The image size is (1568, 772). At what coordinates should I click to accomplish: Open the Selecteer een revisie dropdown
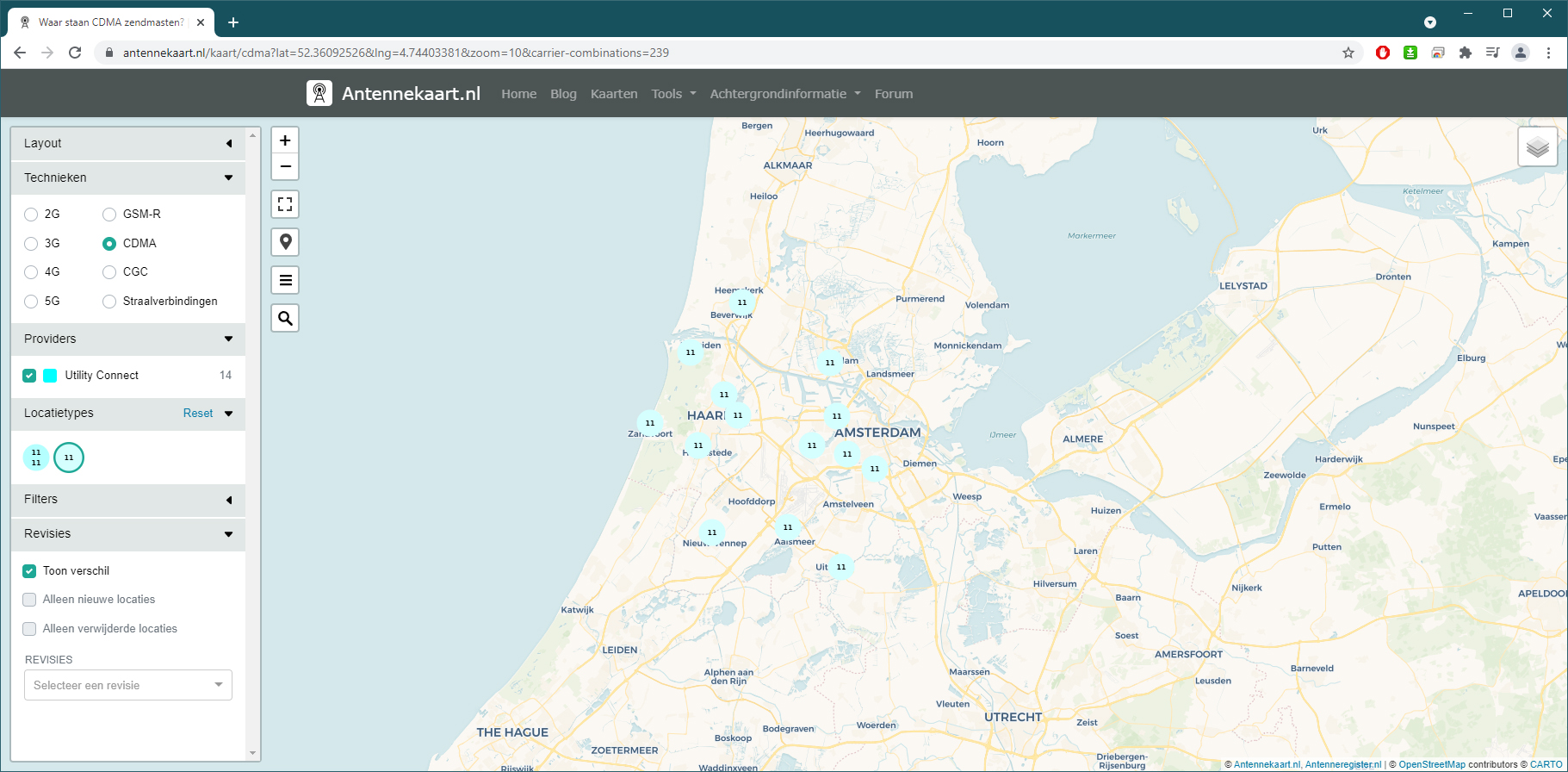pos(128,685)
